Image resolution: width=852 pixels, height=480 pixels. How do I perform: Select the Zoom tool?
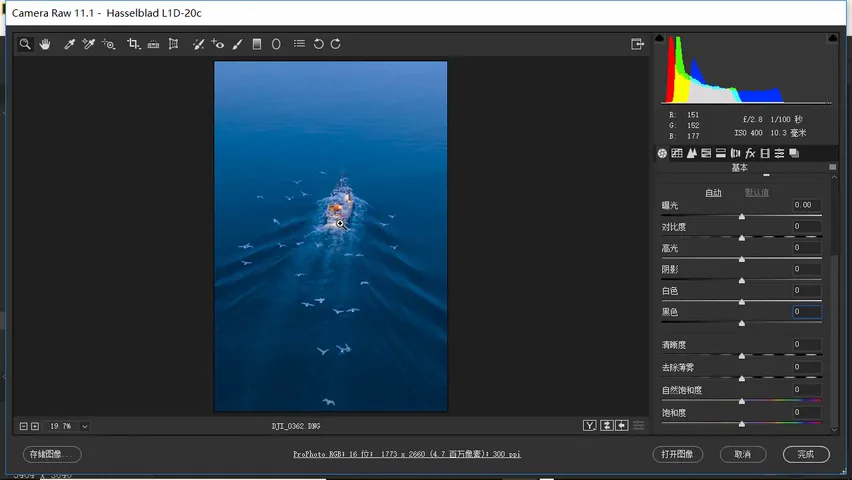click(25, 44)
